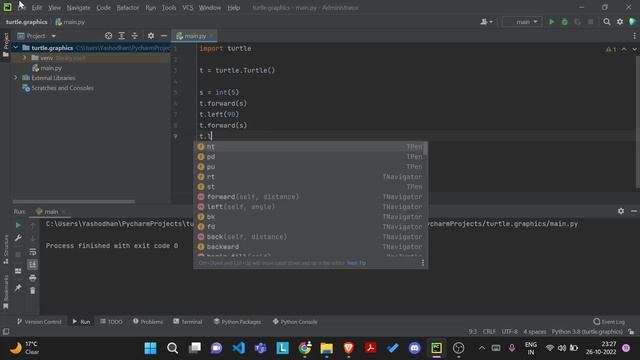Select opened file locate target icon in Project panel
This screenshot has width=640, height=360.
(x=108, y=36)
